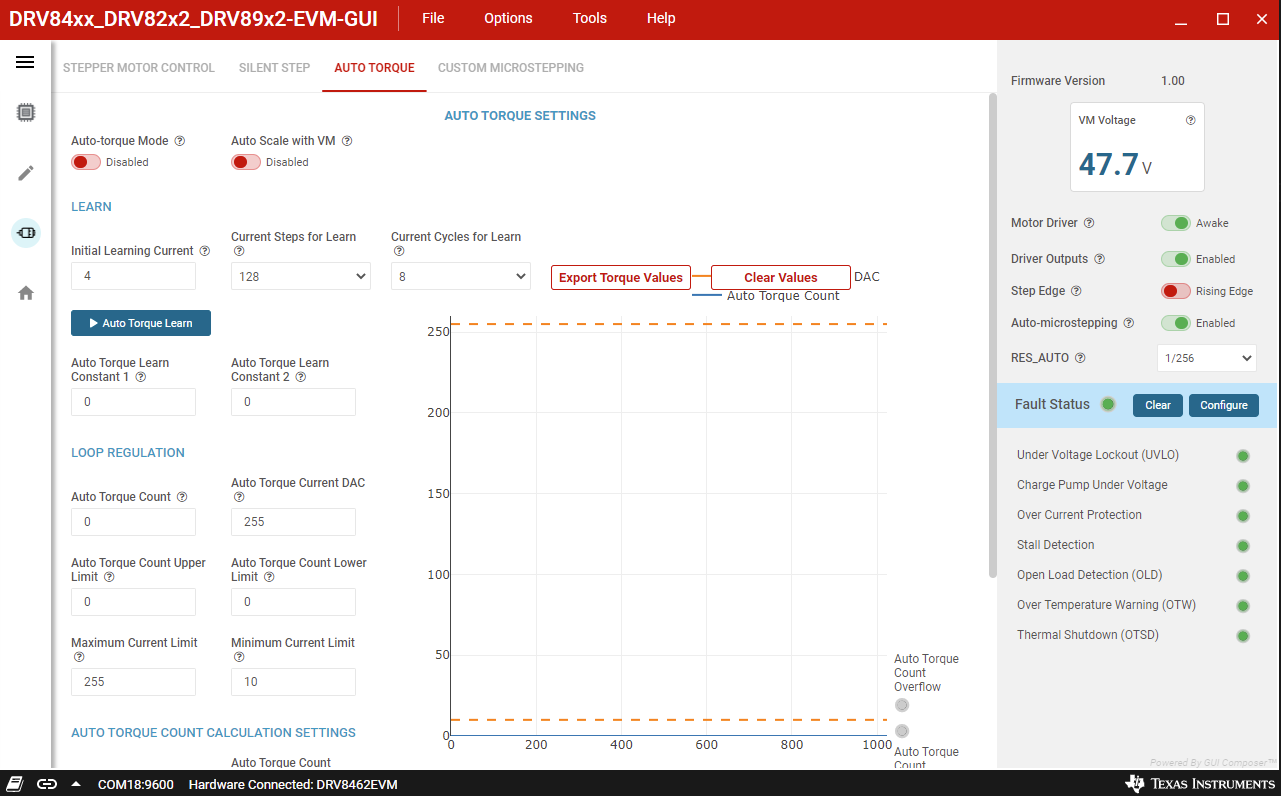Switch to Custom Microstepping tab
1281x796 pixels.
(x=511, y=68)
